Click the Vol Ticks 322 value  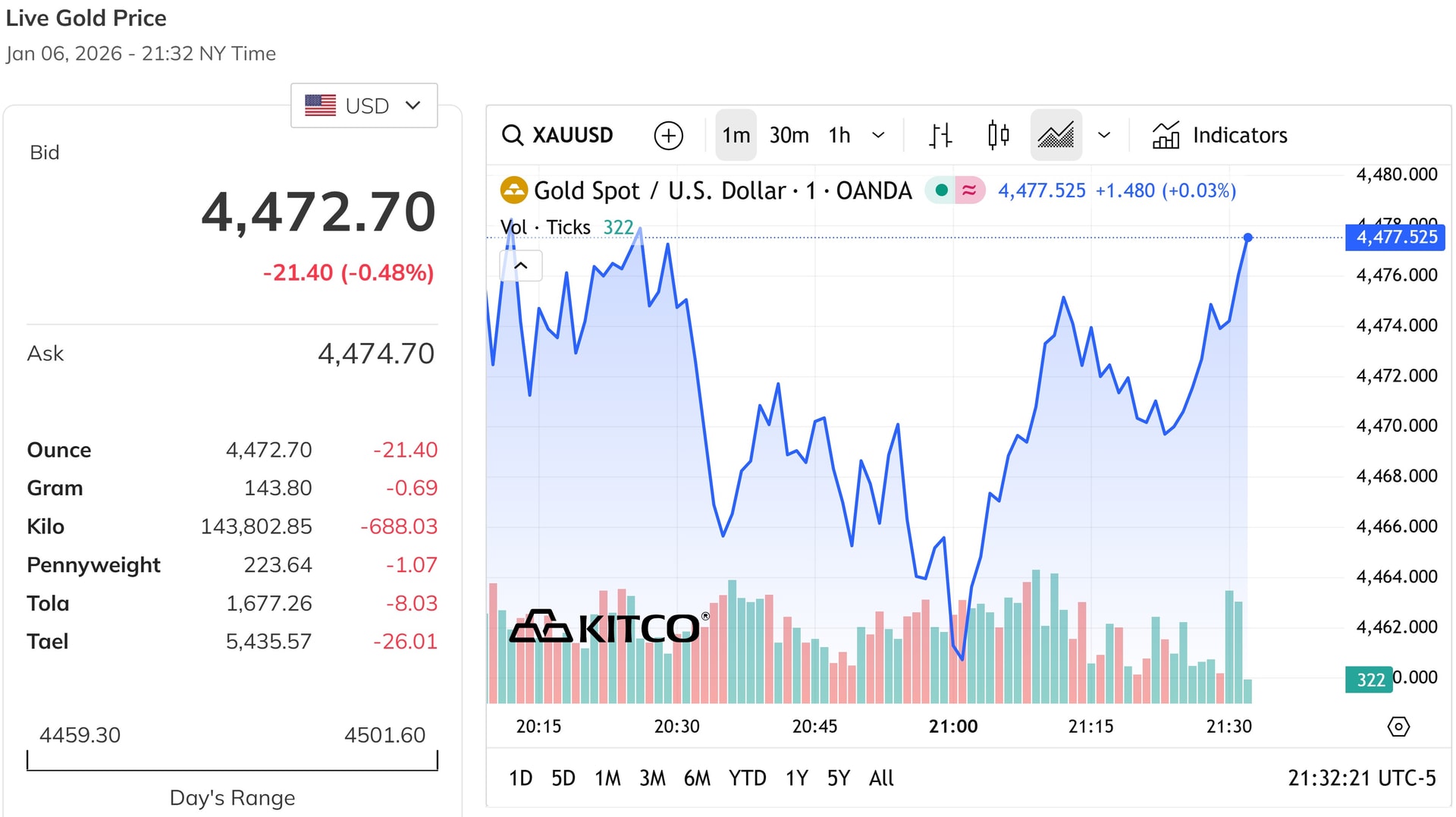click(618, 227)
